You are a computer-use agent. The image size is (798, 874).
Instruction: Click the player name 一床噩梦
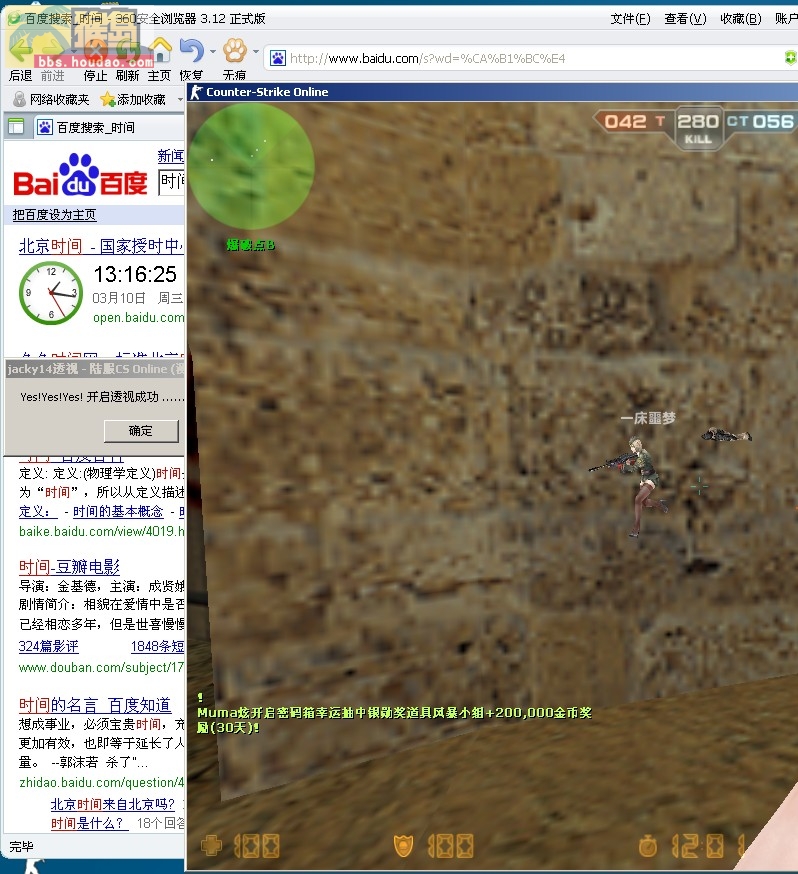coord(648,418)
